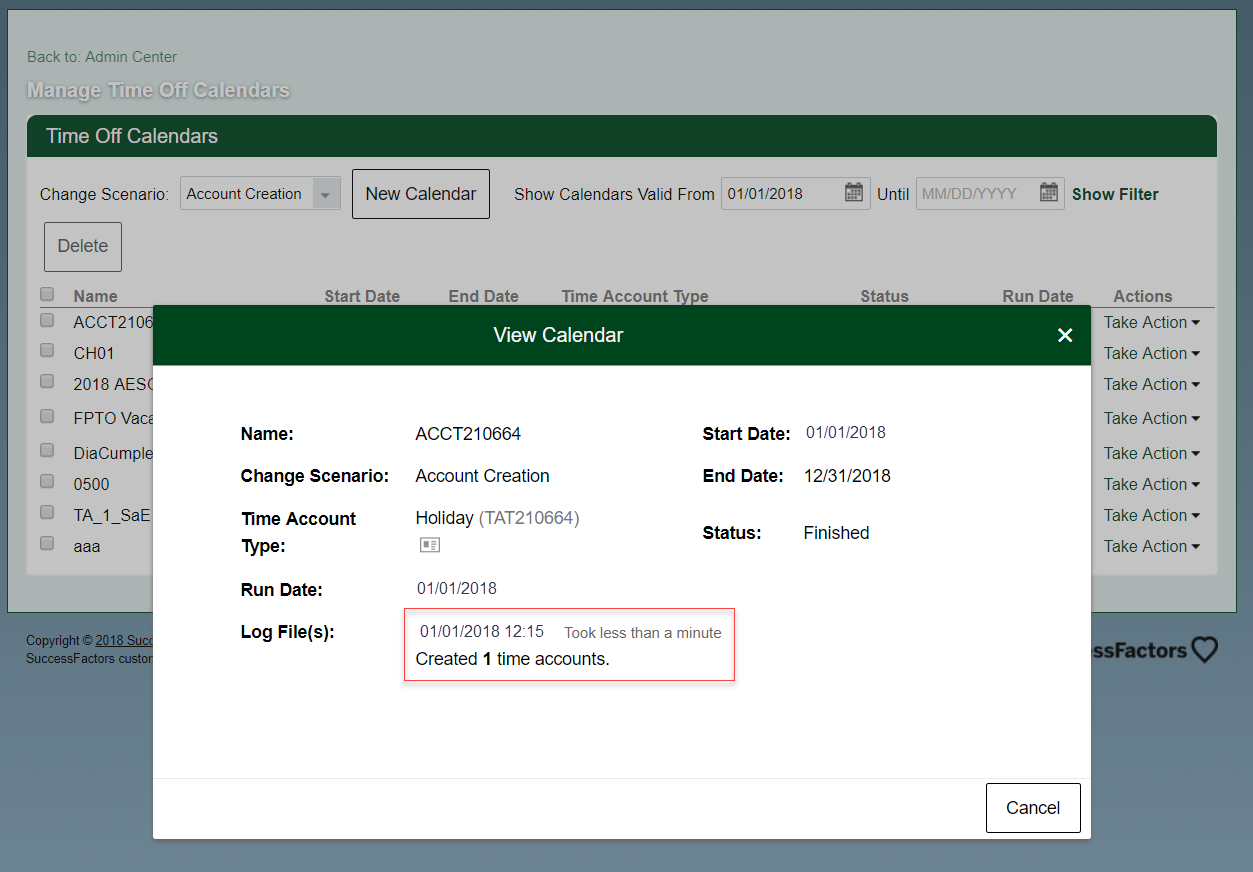The height and width of the screenshot is (872, 1253).
Task: Sort by the End Date column header
Action: [x=484, y=296]
